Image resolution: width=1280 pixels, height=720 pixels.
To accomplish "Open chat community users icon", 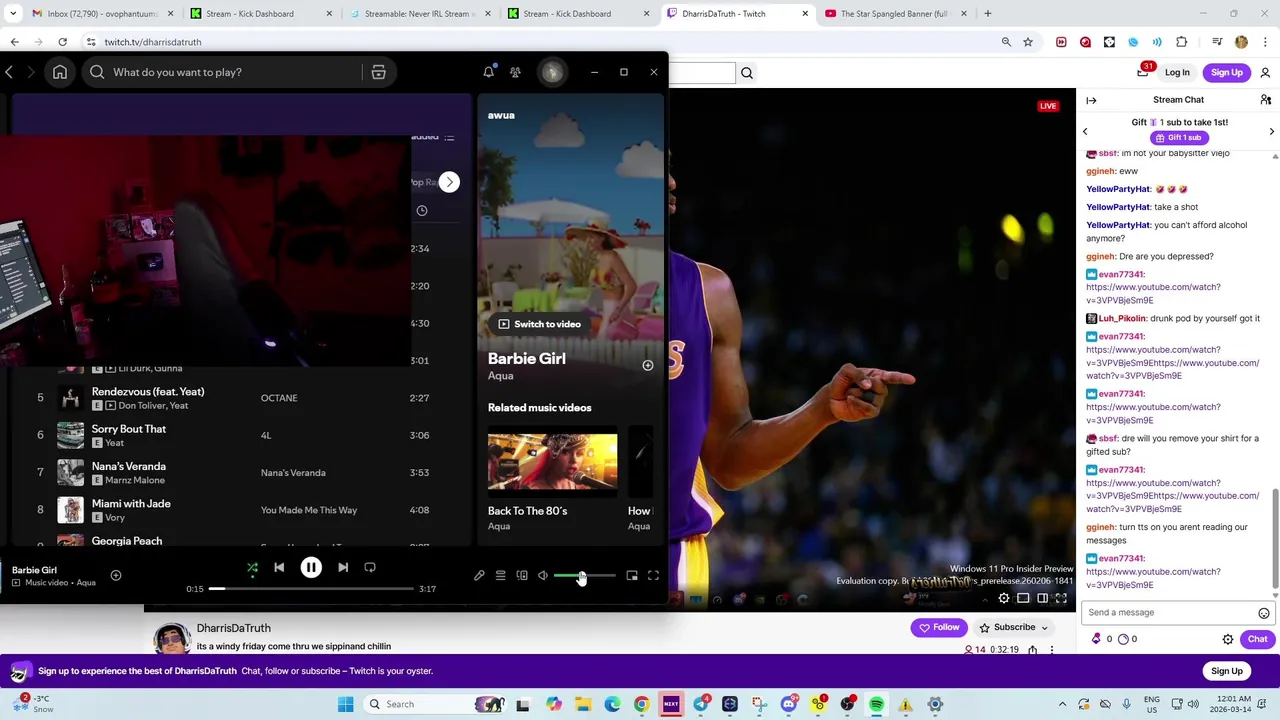I will 1265,100.
